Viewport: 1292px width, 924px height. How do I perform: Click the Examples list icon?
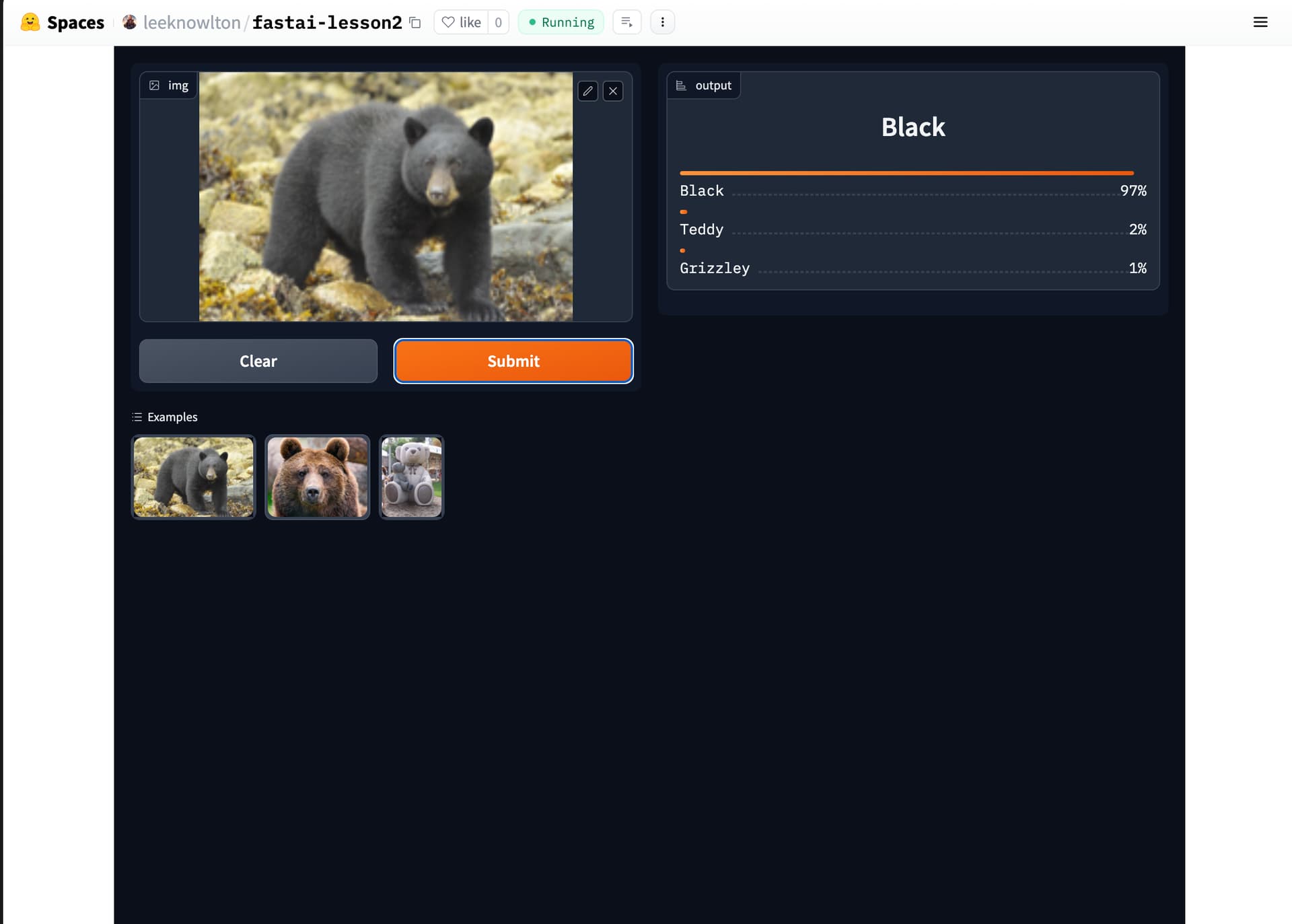(x=137, y=417)
